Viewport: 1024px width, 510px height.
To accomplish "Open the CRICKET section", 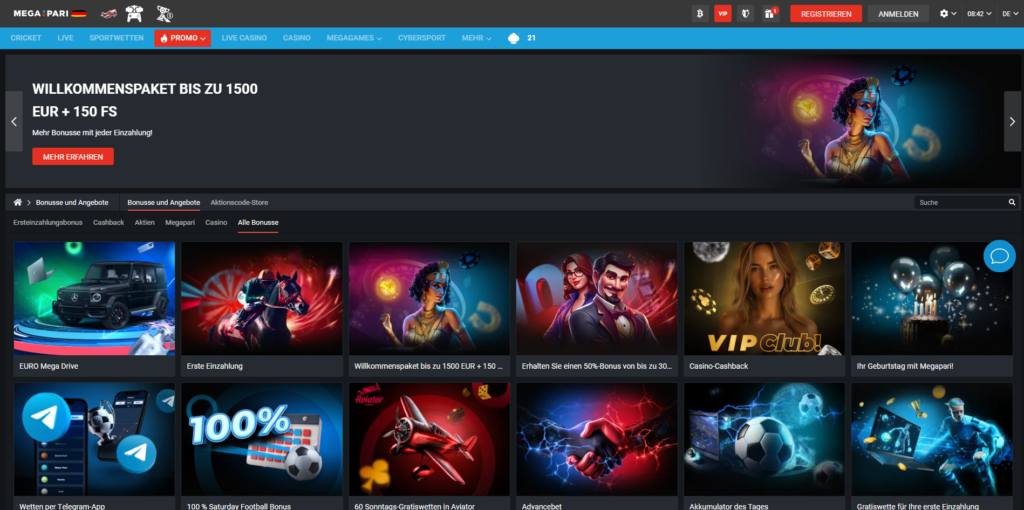I will (26, 39).
